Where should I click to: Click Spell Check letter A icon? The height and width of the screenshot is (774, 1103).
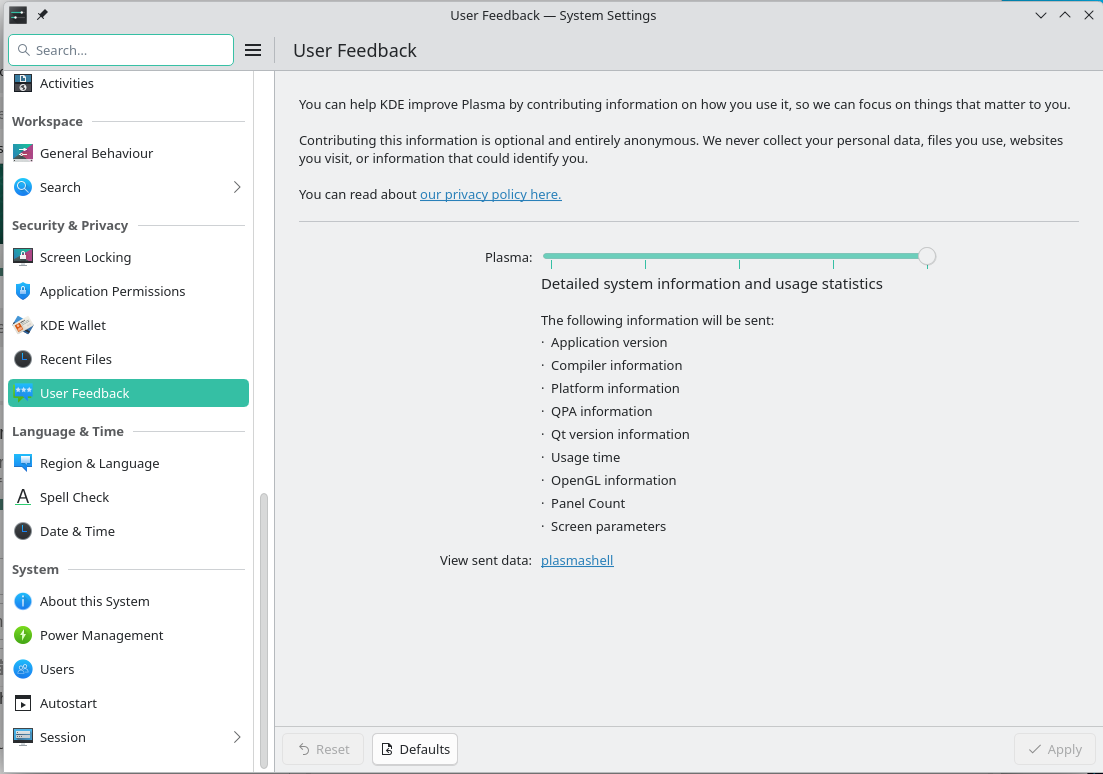click(23, 497)
